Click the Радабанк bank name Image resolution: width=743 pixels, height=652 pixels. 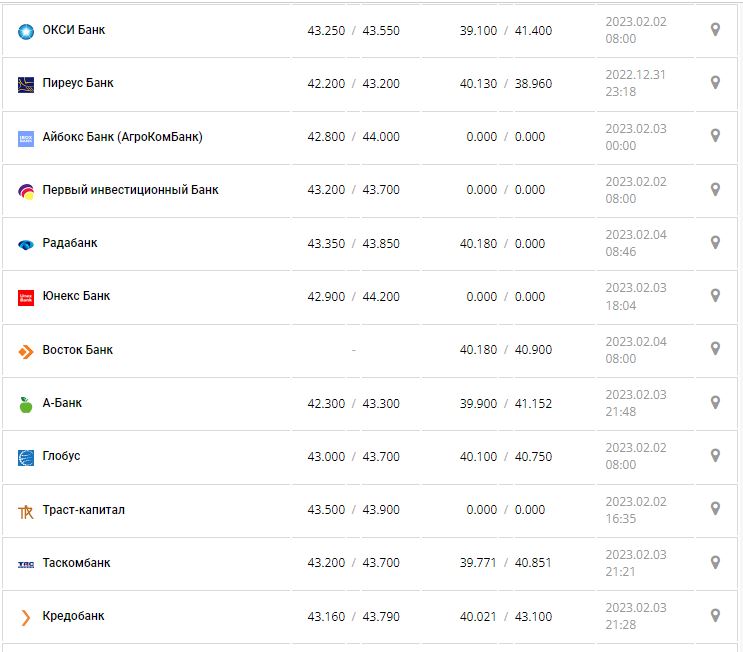click(x=70, y=243)
